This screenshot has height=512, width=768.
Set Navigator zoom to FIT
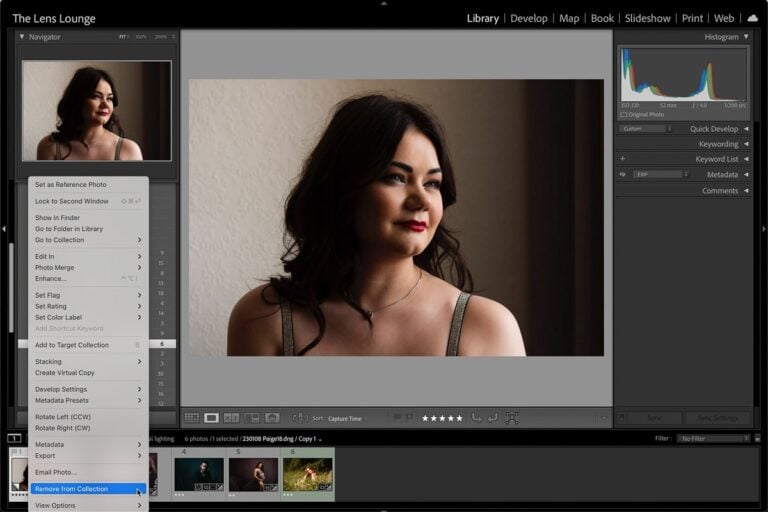click(122, 37)
